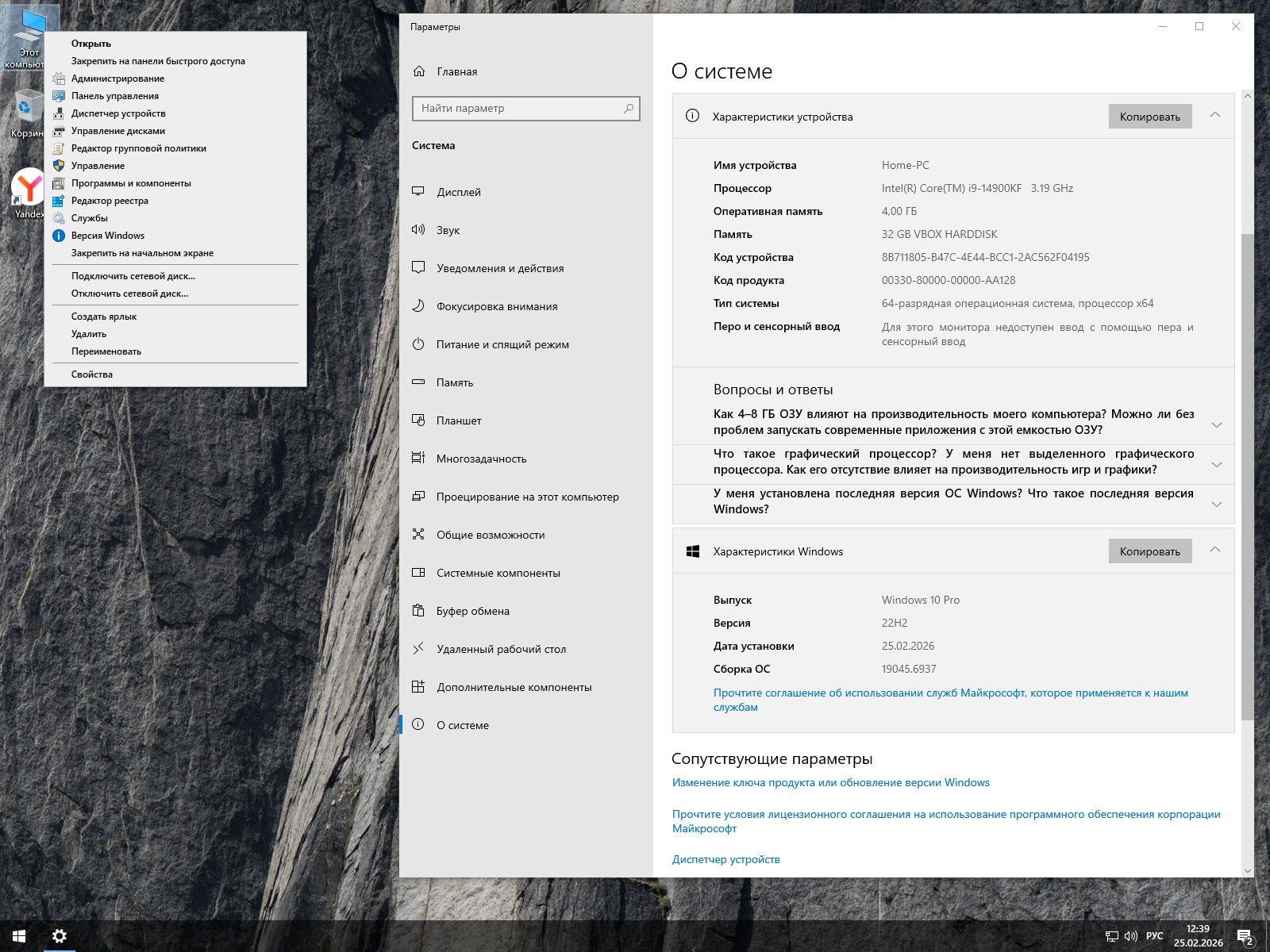The height and width of the screenshot is (952, 1270).
Task: Click the Remote Desktop icon in sidebar
Action: tap(418, 649)
